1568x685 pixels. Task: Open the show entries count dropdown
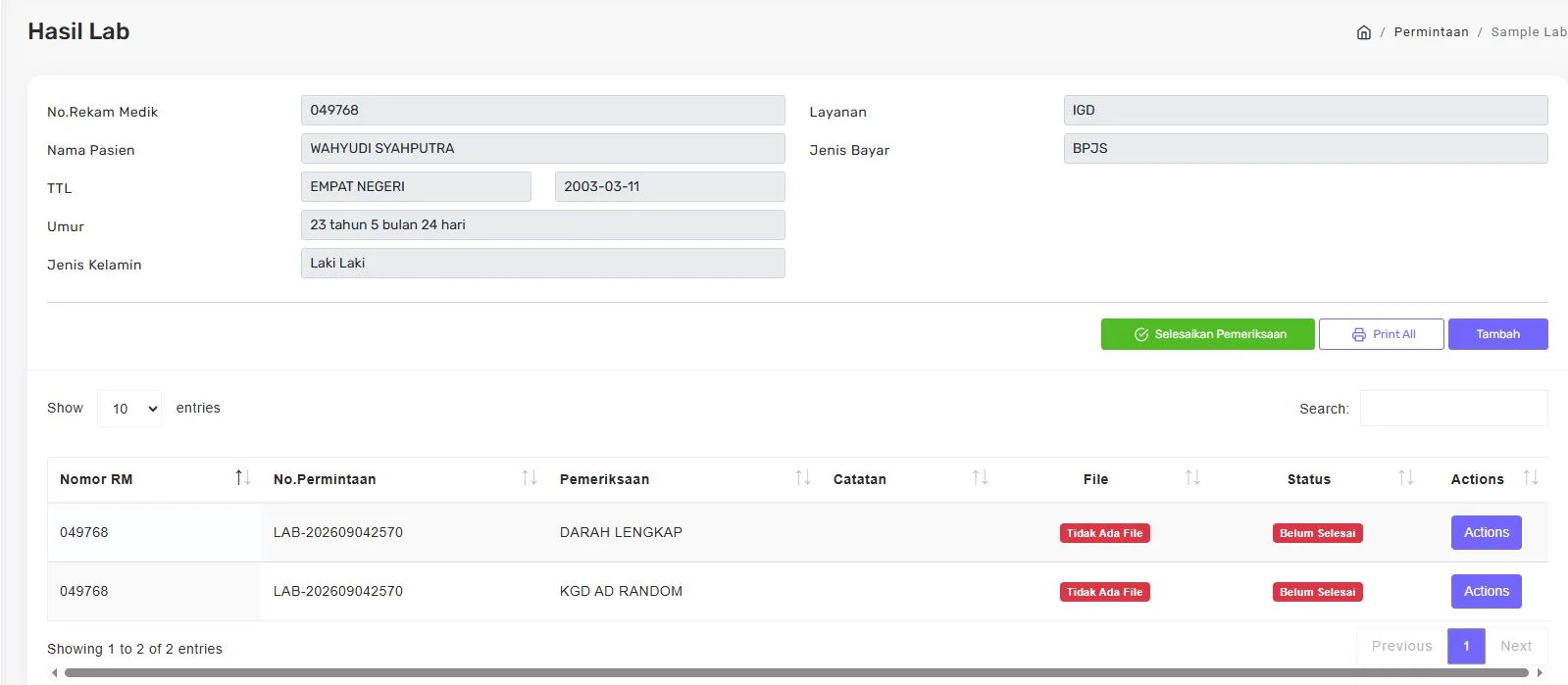[x=129, y=409]
